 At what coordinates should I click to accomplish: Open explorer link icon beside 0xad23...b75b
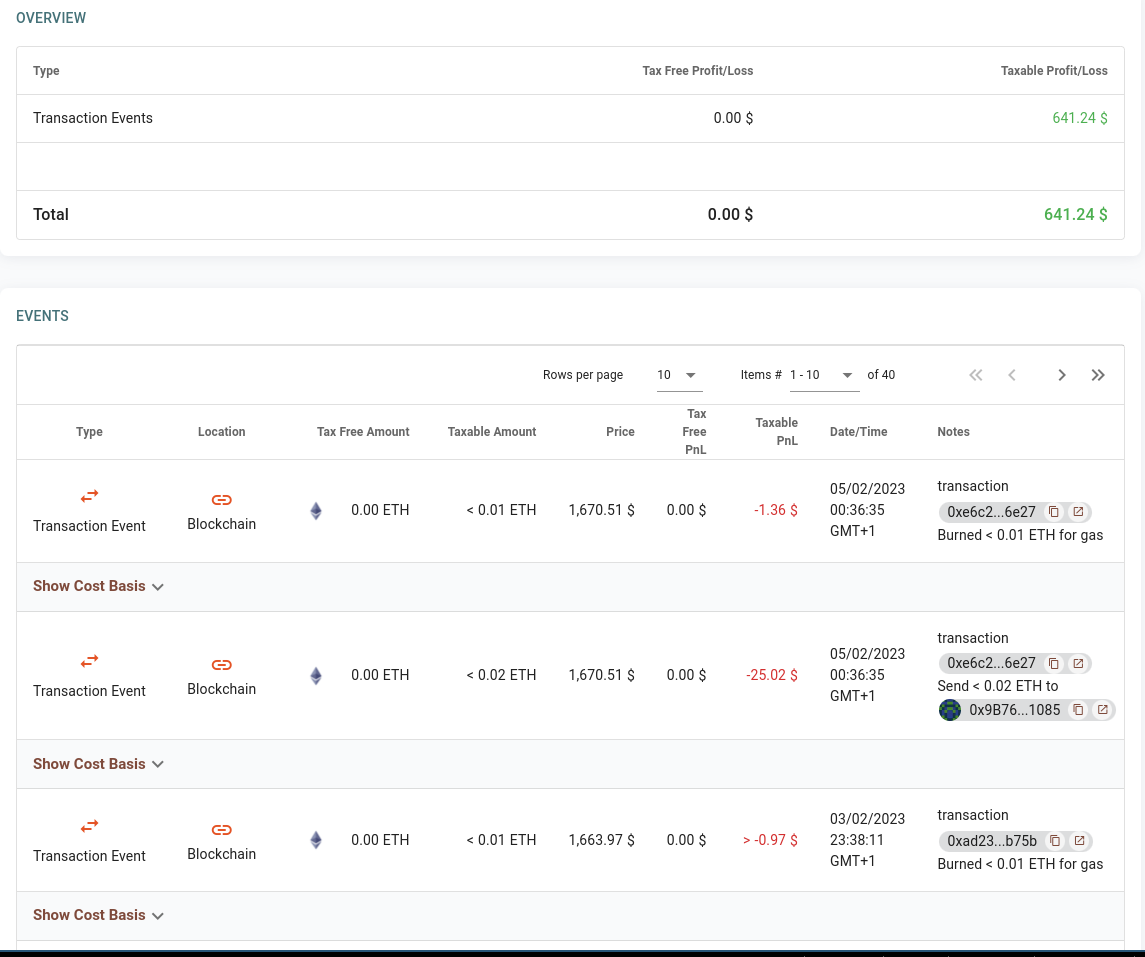1079,841
